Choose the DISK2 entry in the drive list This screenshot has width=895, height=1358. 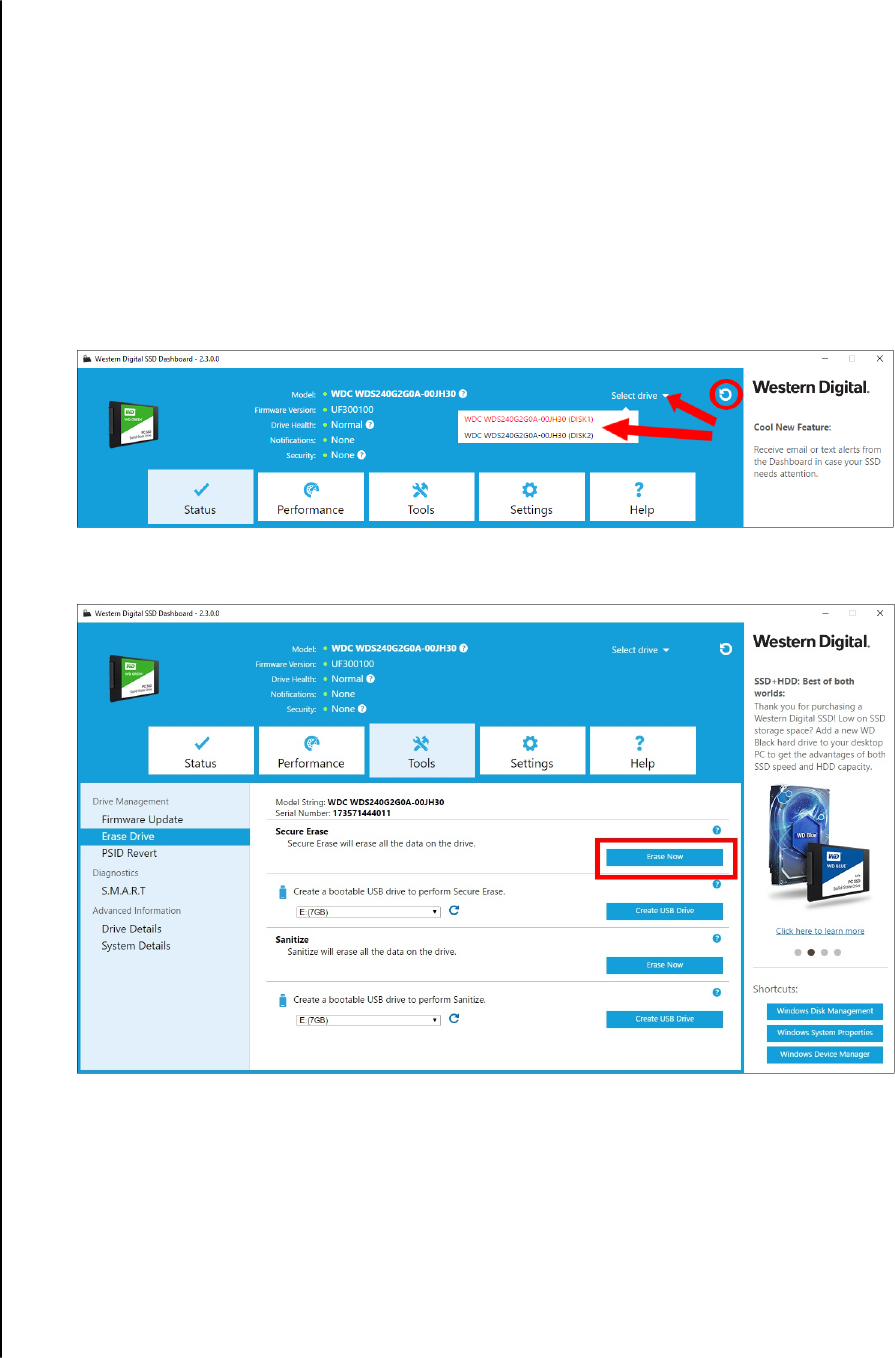click(530, 435)
